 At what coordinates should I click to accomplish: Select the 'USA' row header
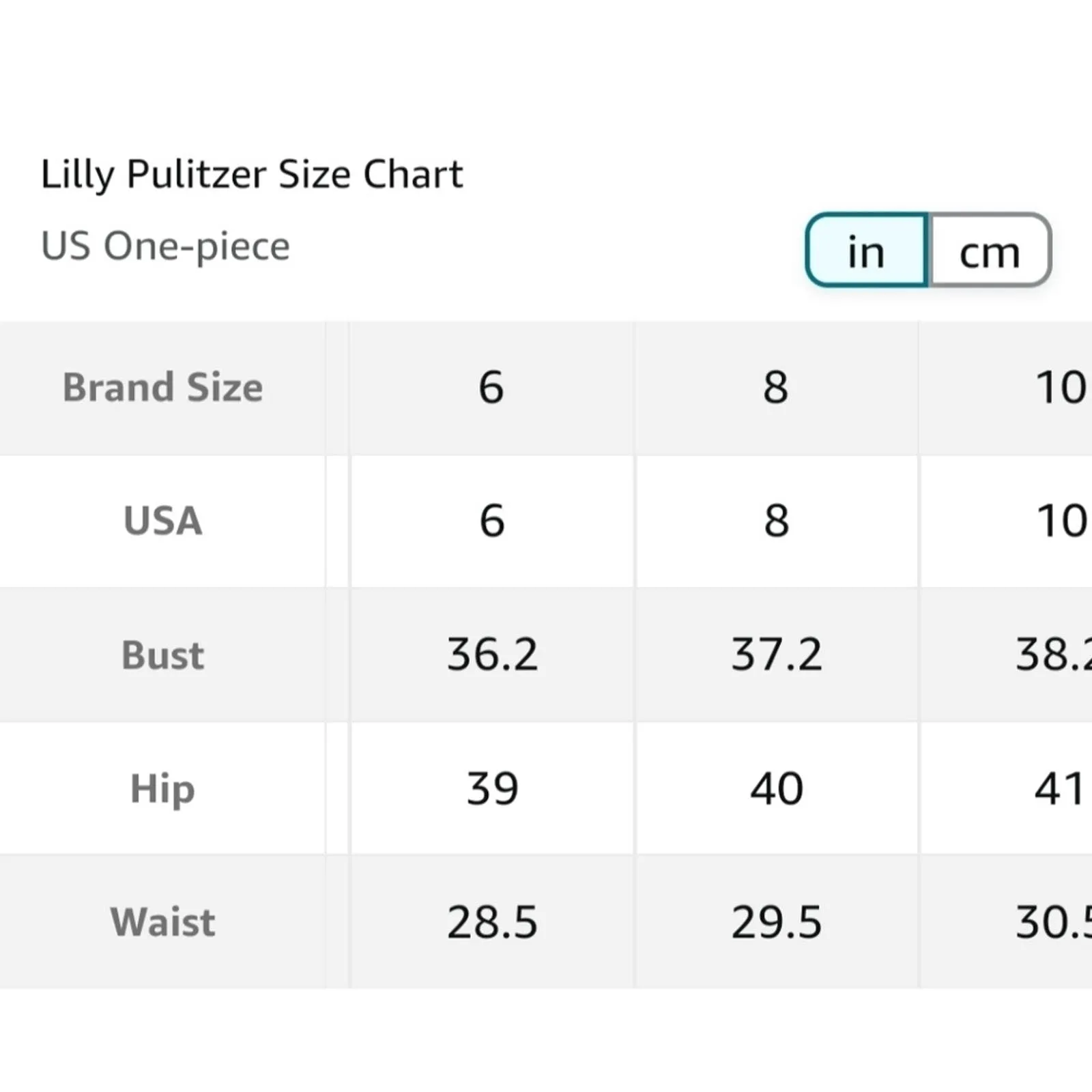163,521
